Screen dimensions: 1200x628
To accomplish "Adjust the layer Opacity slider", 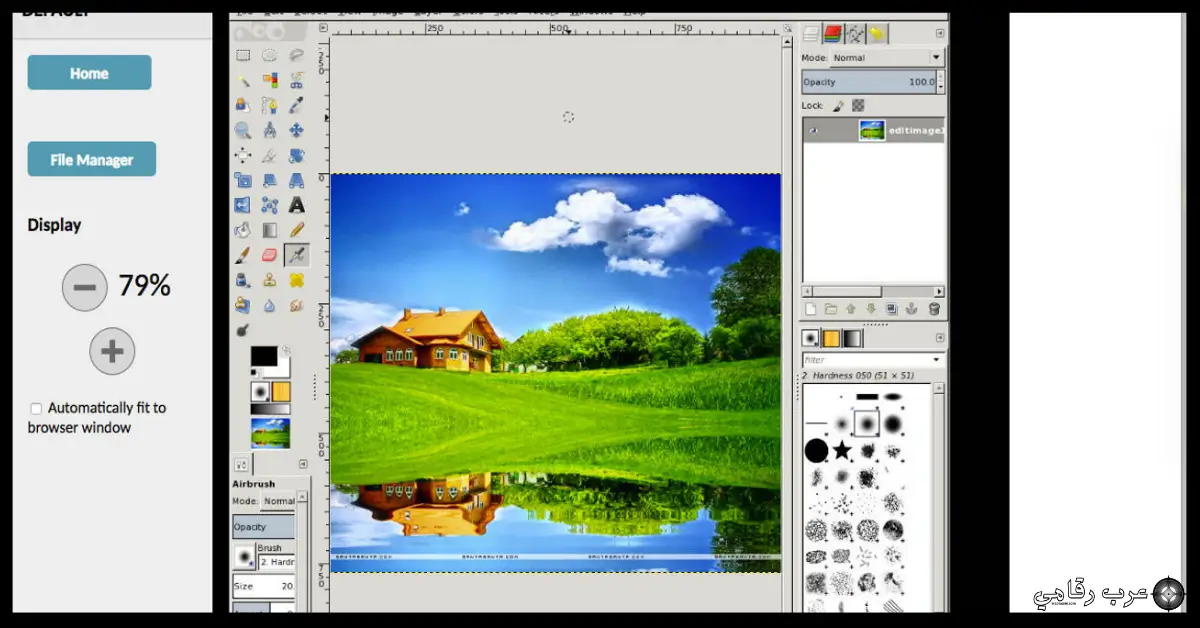I will pos(868,81).
